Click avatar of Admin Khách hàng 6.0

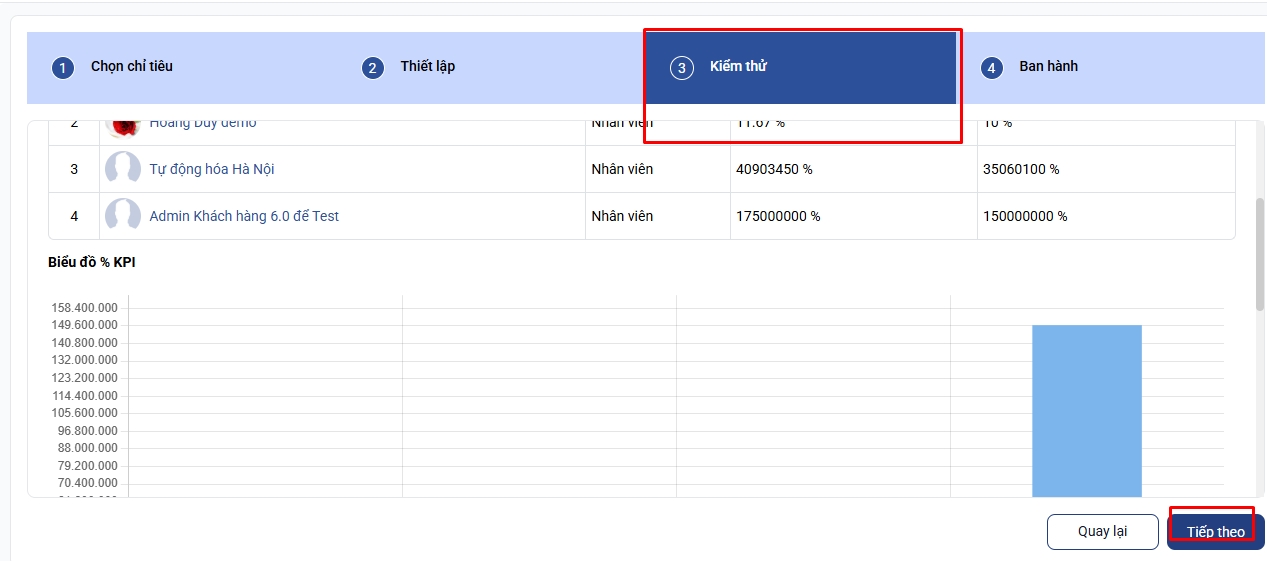[x=123, y=215]
